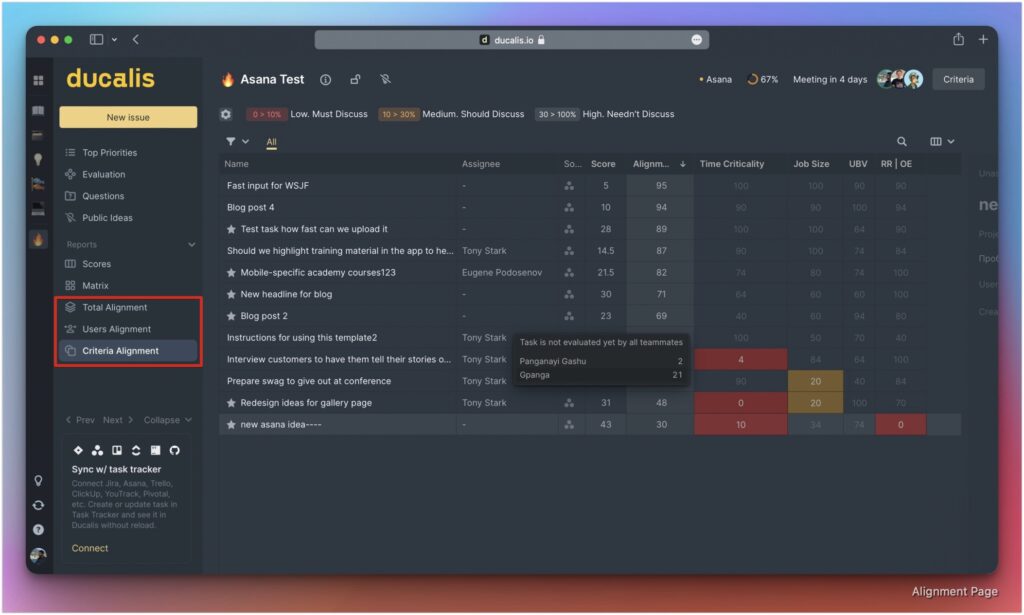1024x615 pixels.
Task: Click the Criteria button
Action: coord(958,80)
